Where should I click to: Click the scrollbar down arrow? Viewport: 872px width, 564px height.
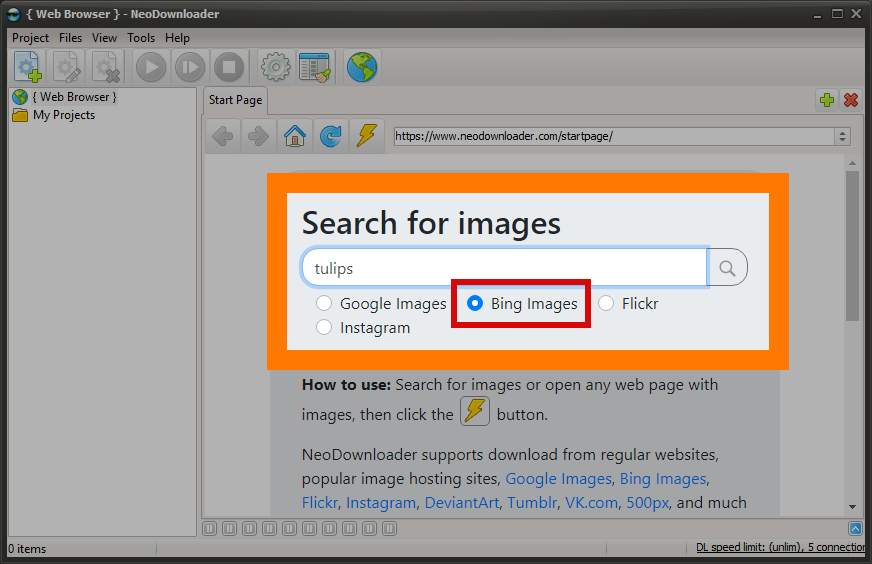852,507
